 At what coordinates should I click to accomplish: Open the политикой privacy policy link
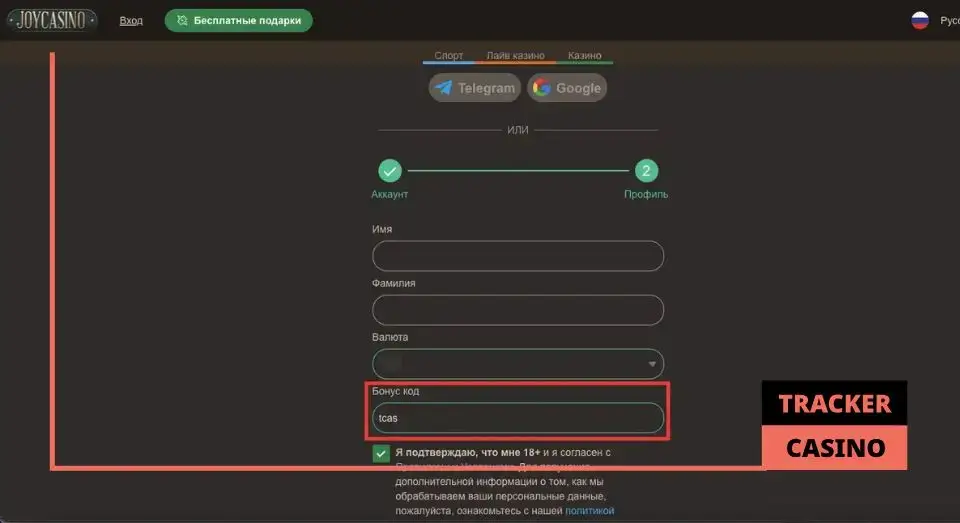coord(589,511)
